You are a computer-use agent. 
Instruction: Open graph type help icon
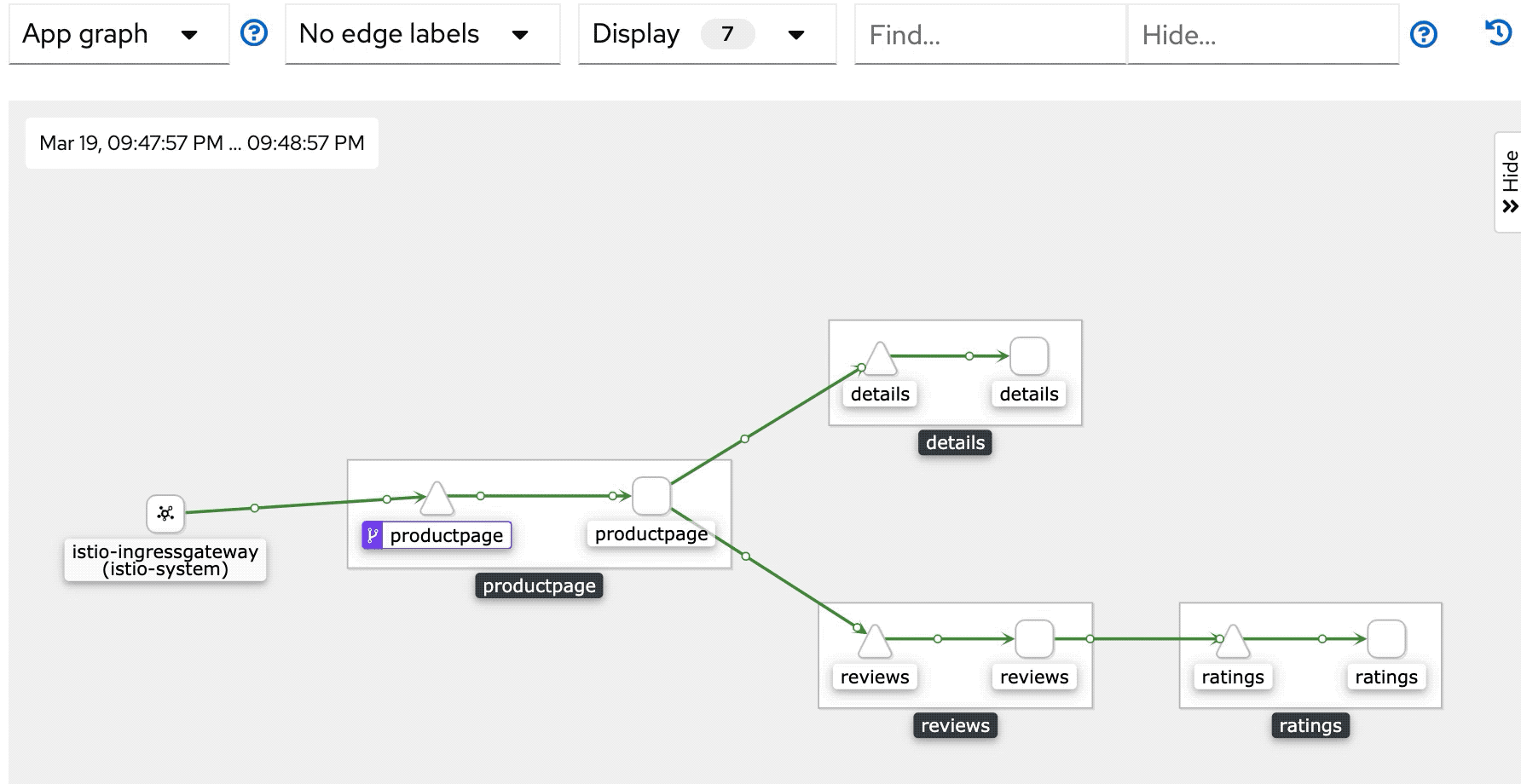tap(254, 33)
